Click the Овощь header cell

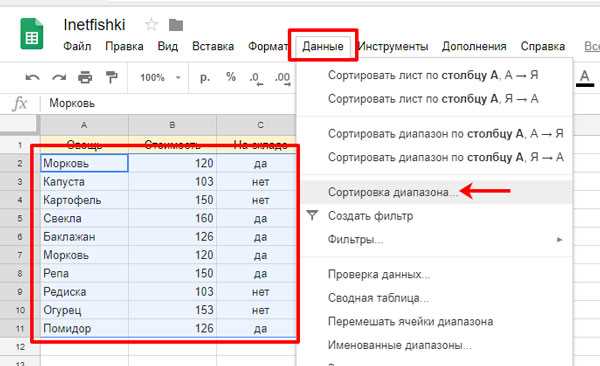(x=84, y=145)
